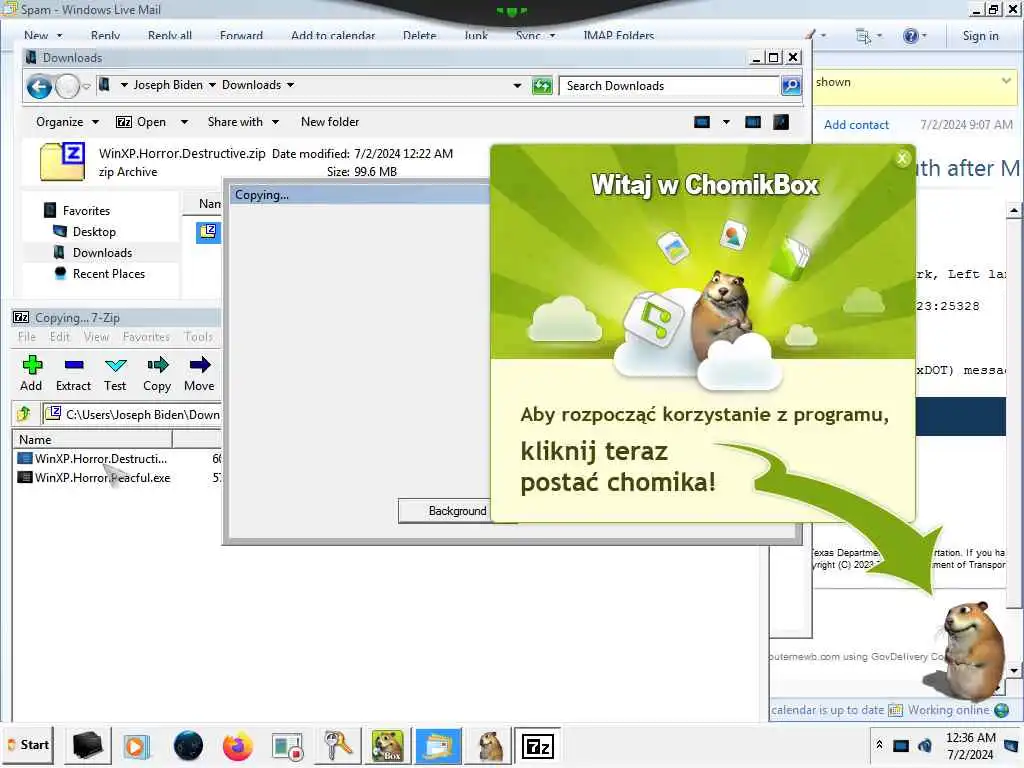Change view icon in Downloads toolbar

tap(702, 122)
